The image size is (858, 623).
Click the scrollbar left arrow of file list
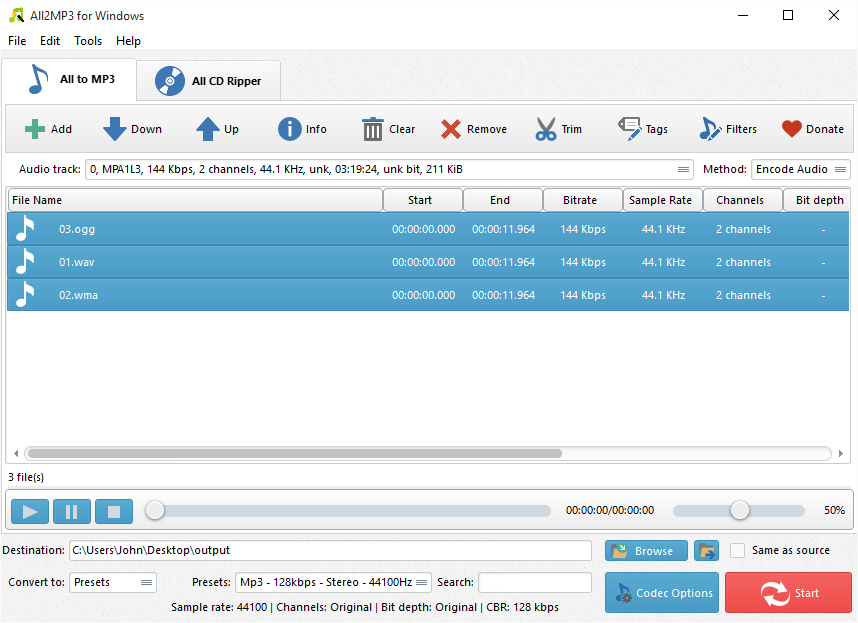16,453
